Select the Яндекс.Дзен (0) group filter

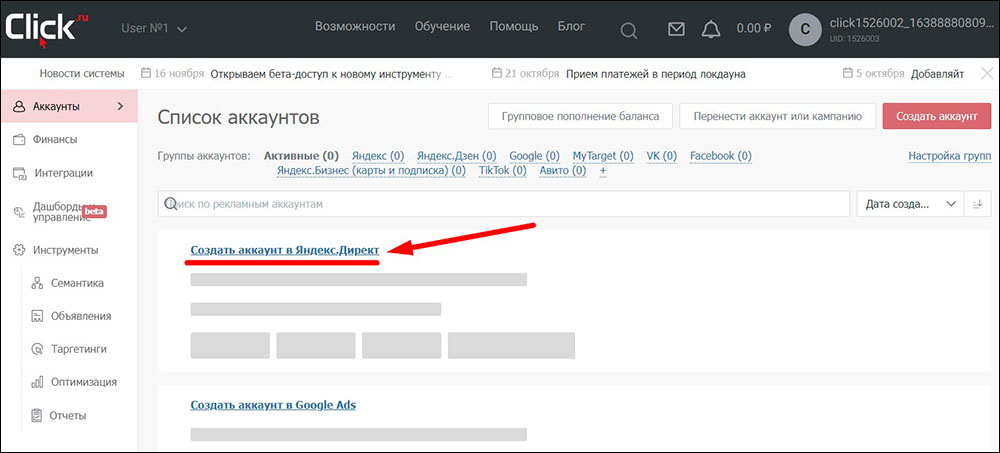[456, 156]
